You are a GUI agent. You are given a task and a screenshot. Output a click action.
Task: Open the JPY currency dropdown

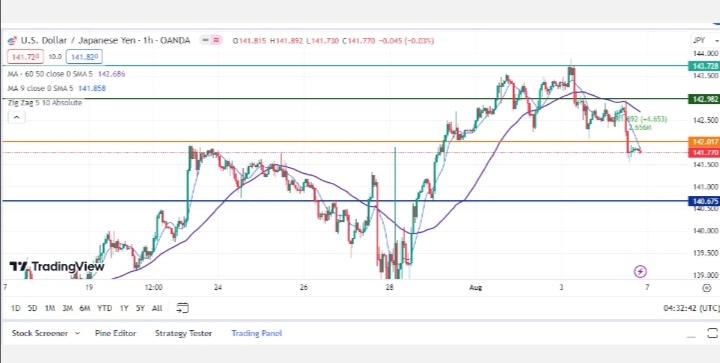(705, 41)
